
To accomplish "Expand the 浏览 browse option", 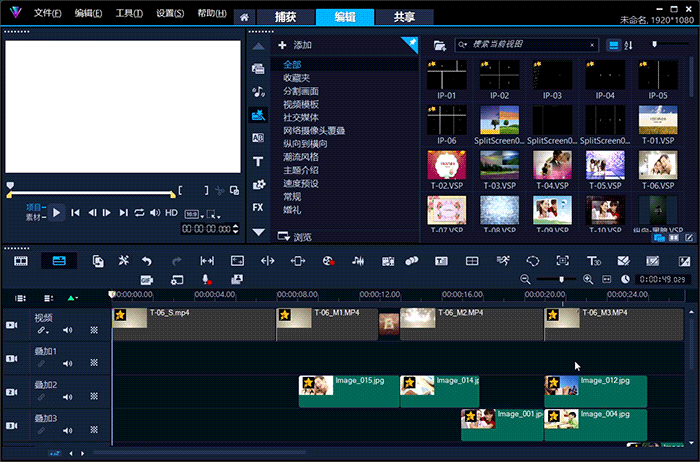I will [x=302, y=237].
